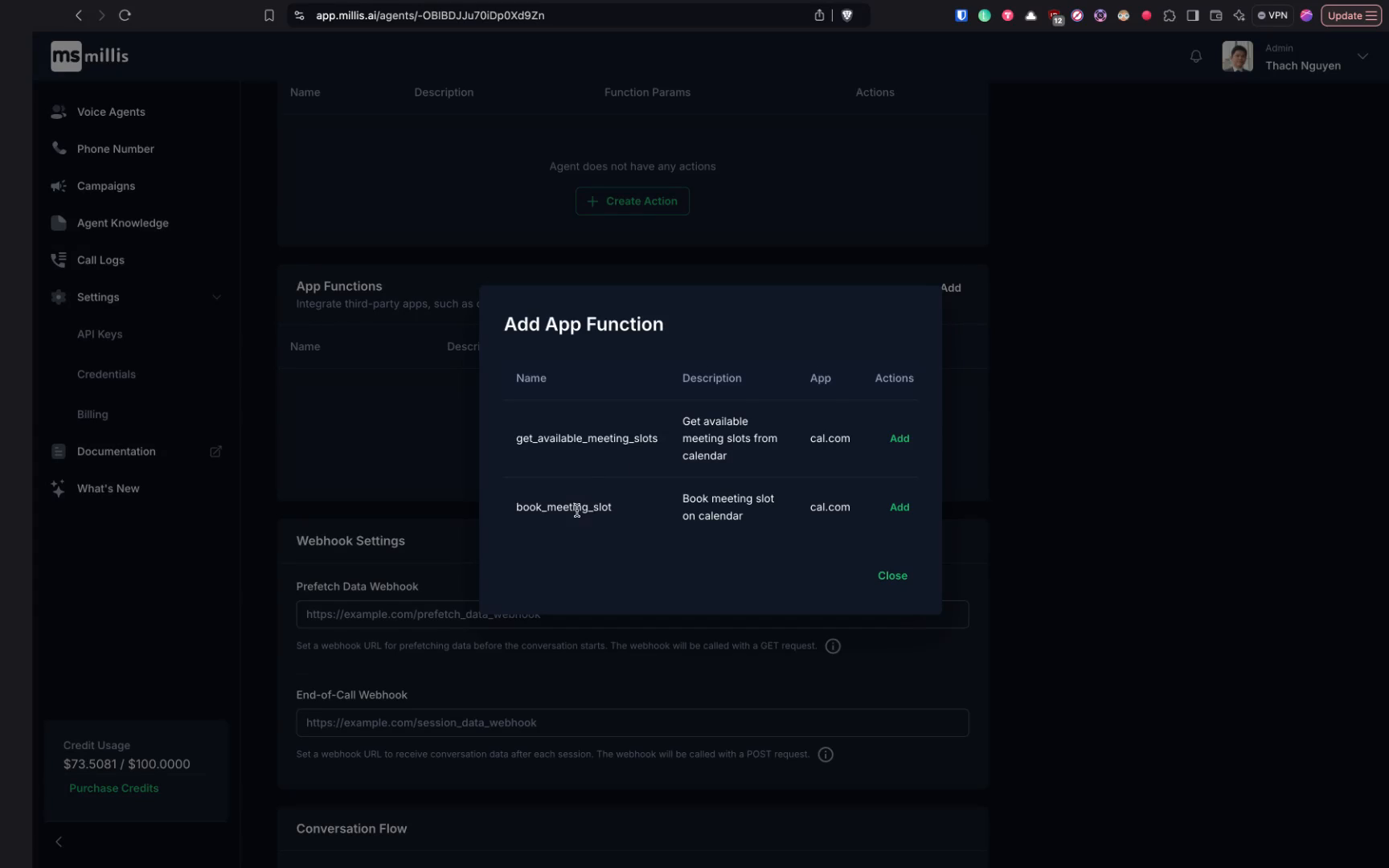1389x868 pixels.
Task: Click the Brave Shields icon in address bar
Action: 847,15
